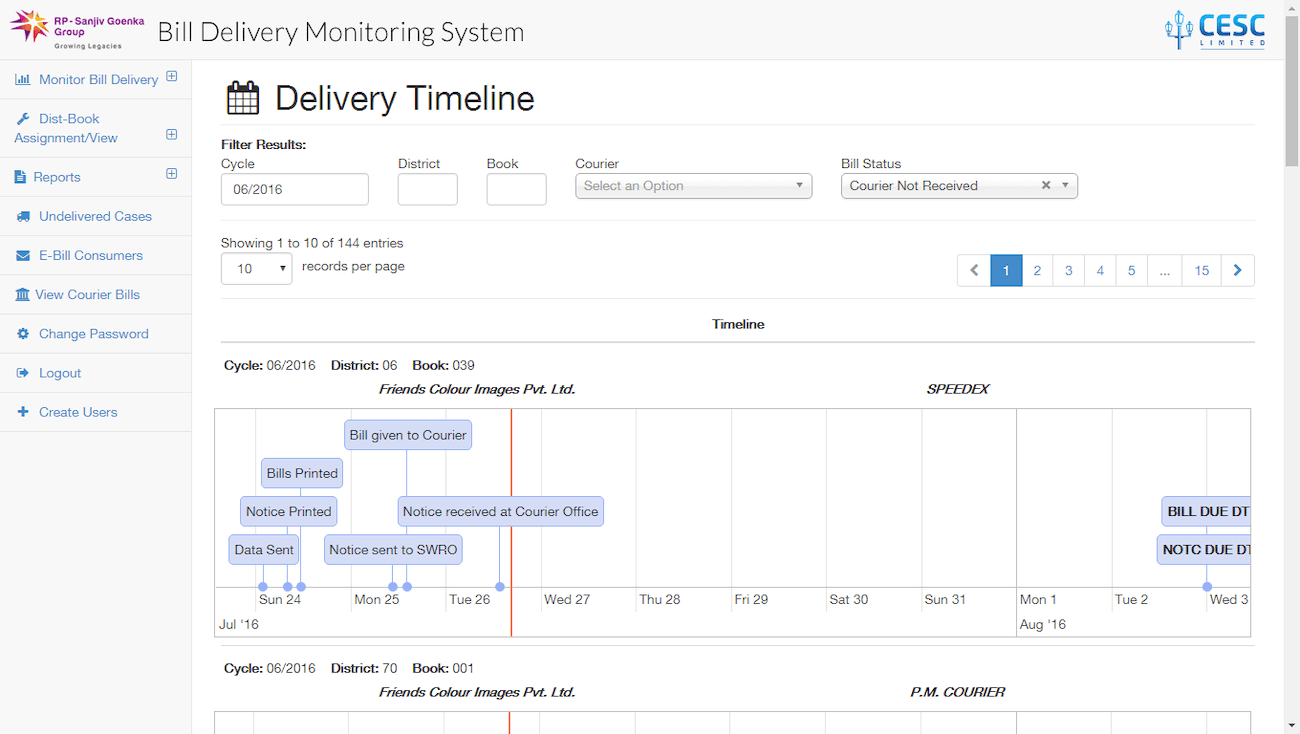Expand the Dist-Book Assignment/View submenu
The height and width of the screenshot is (734, 1300).
[171, 134]
